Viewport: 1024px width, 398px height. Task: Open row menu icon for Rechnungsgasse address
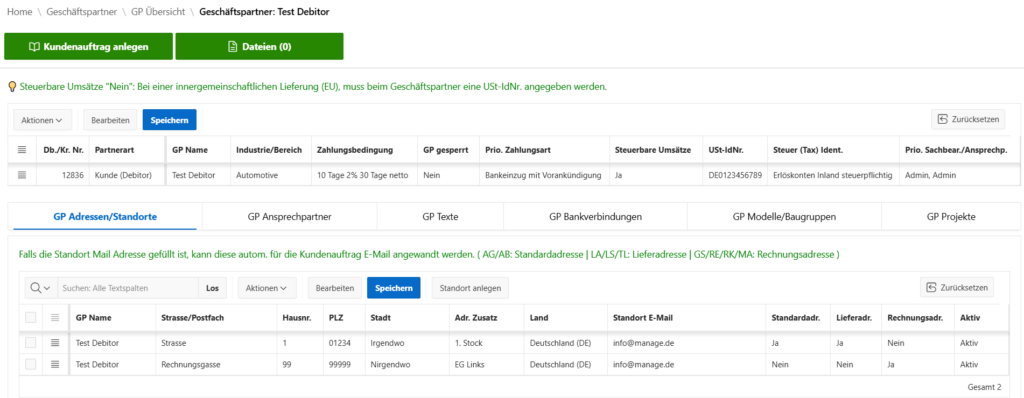pos(55,364)
